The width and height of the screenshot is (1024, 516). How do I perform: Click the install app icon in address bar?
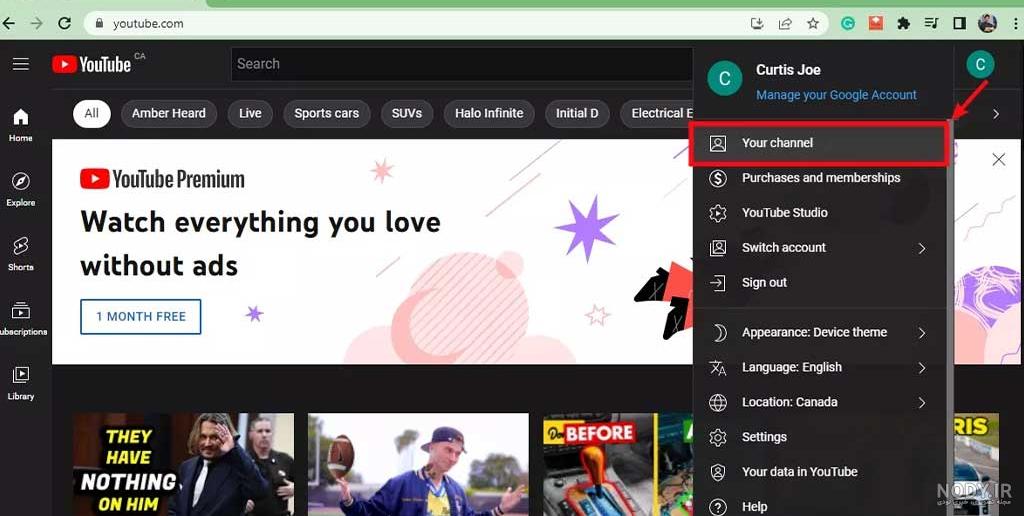[x=757, y=24]
